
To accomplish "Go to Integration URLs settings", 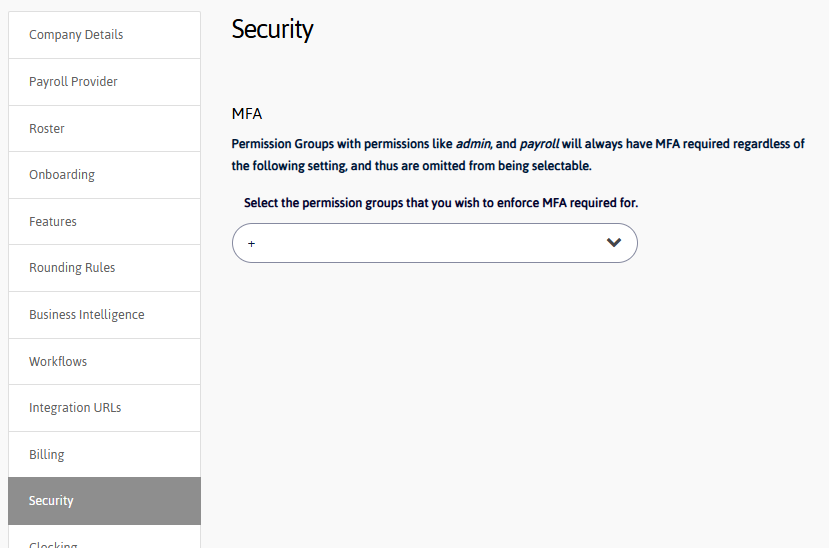I will pyautogui.click(x=75, y=408).
